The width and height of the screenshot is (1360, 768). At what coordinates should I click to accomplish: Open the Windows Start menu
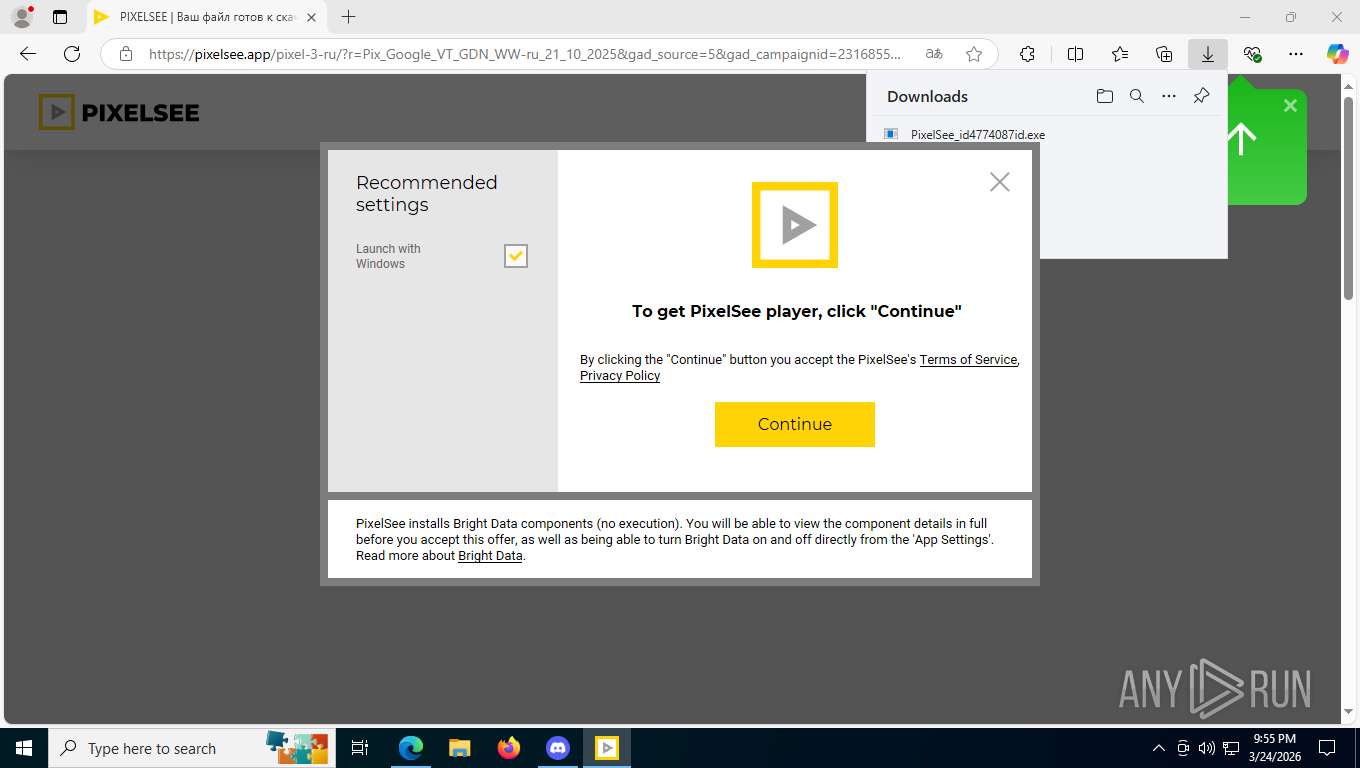tap(23, 748)
